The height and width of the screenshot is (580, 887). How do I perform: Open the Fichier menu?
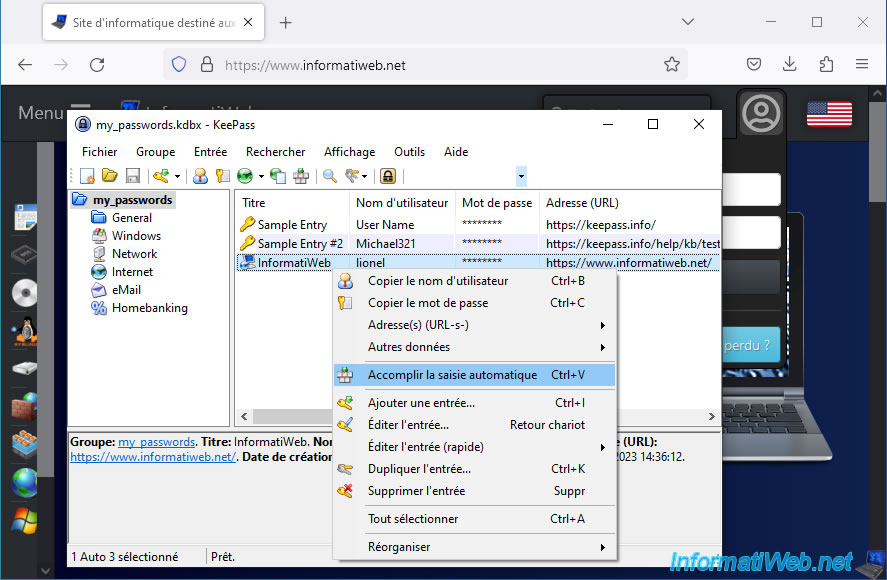click(x=100, y=152)
